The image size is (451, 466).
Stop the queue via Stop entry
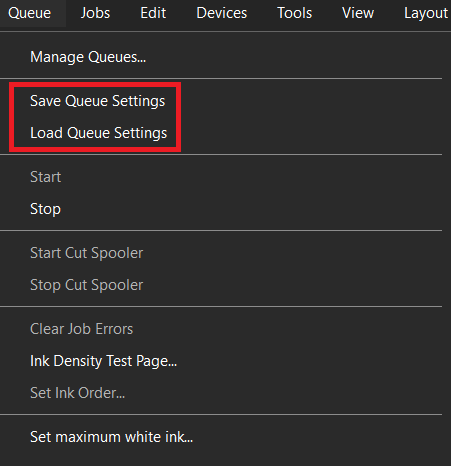coord(221,209)
